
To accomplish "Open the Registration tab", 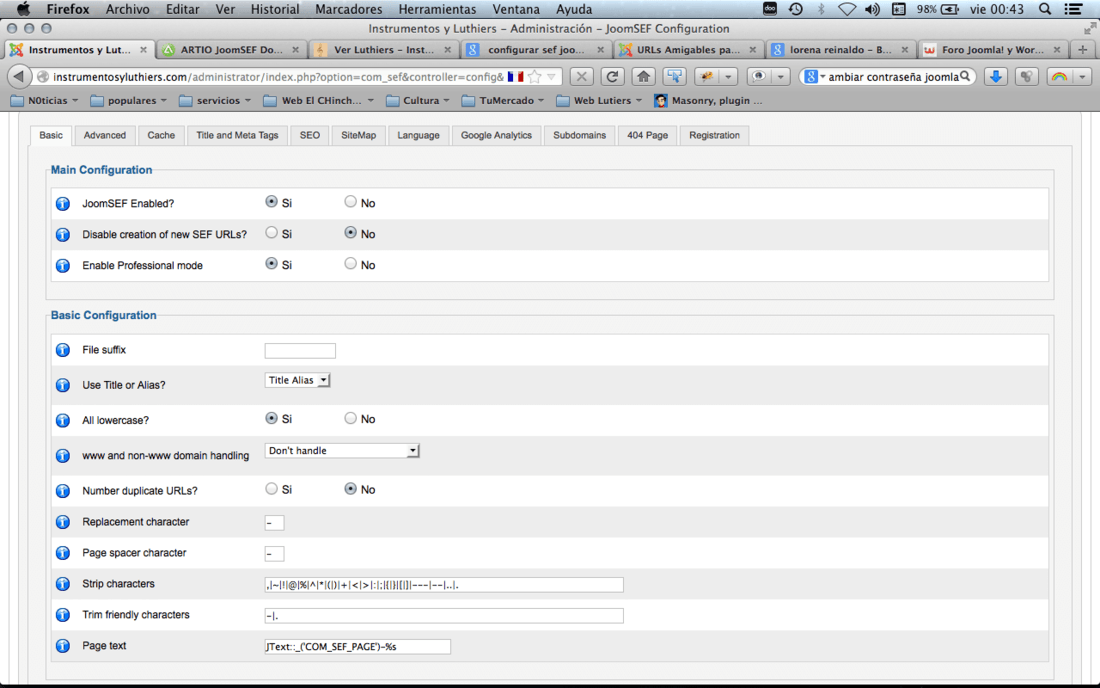I will (x=714, y=135).
